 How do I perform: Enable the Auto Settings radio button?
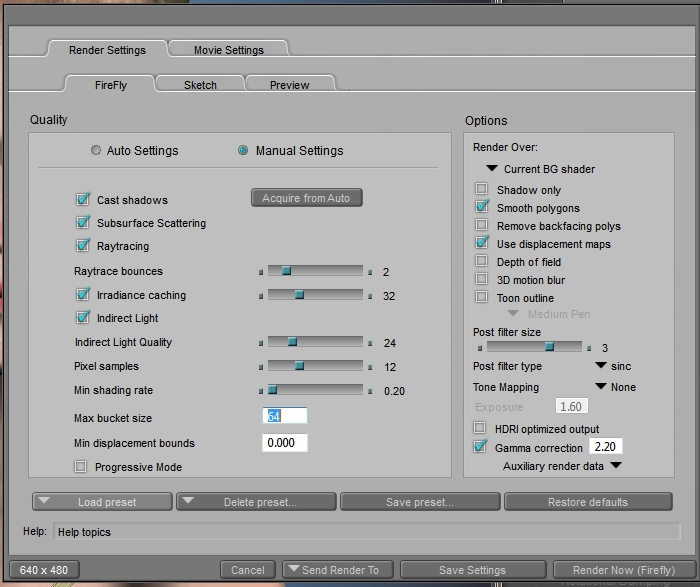pos(96,151)
